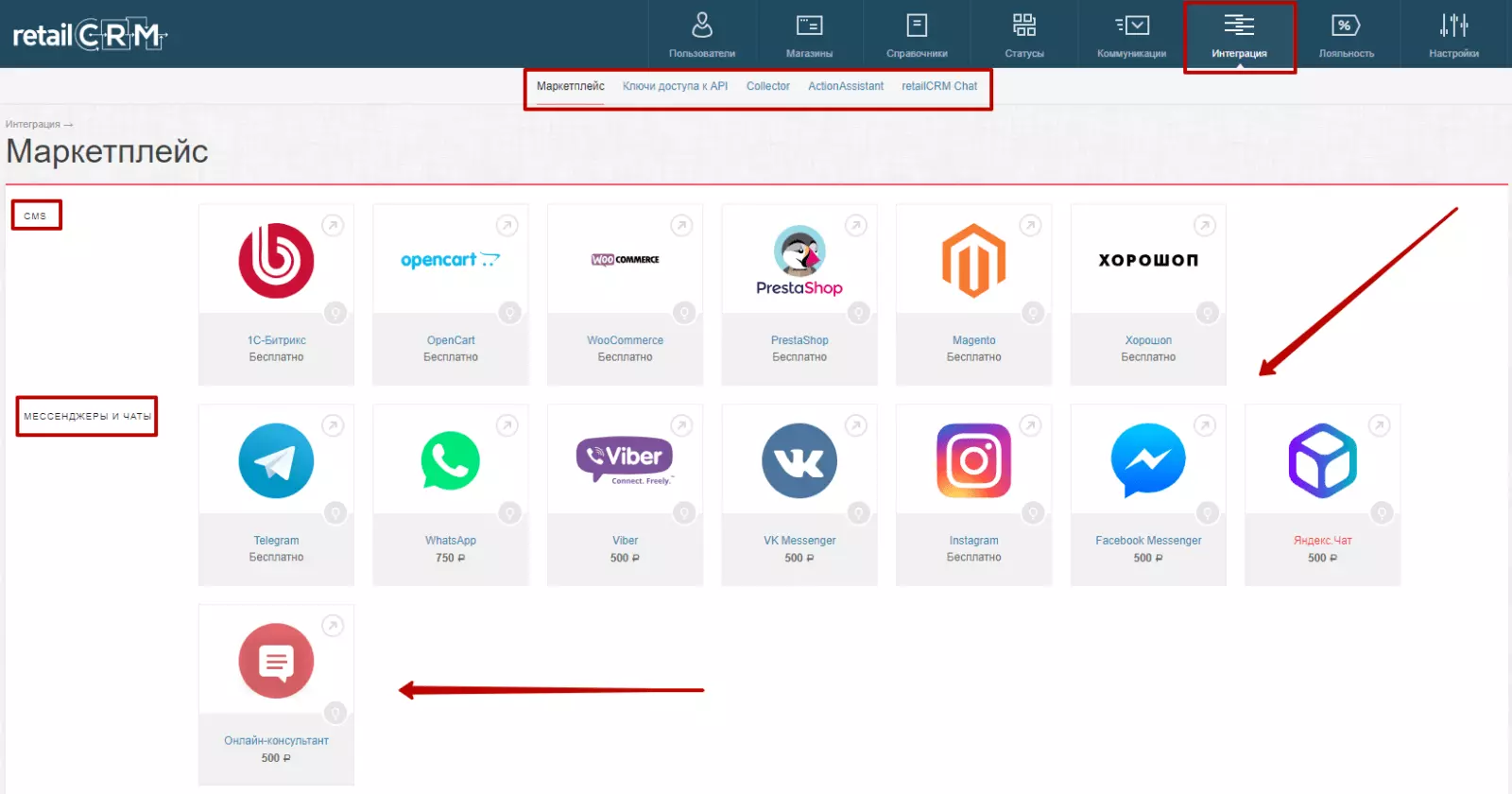
Task: Open the PrestaShop name link
Action: click(x=799, y=340)
